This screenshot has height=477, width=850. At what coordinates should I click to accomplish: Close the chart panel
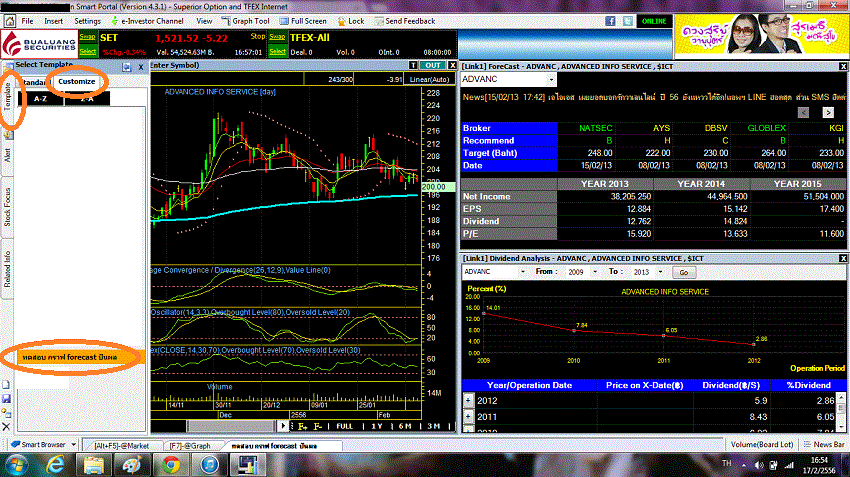[452, 65]
